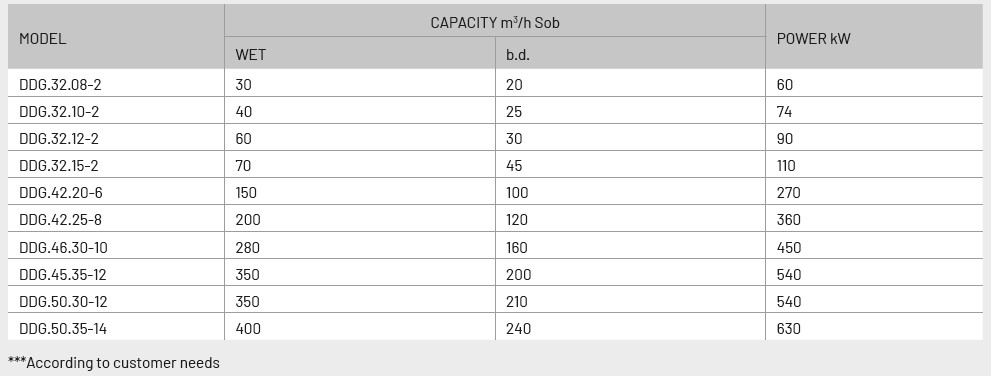Select model DDG.45.35-12

point(63,275)
